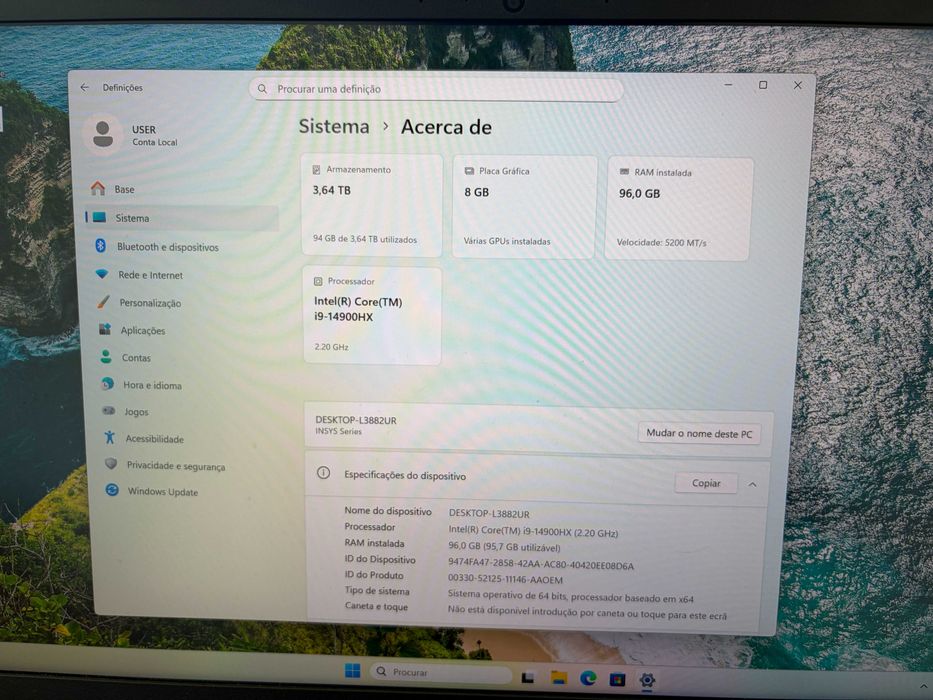Open the RAM instalada 96,0 GB card
The width and height of the screenshot is (933, 700).
pyautogui.click(x=679, y=208)
